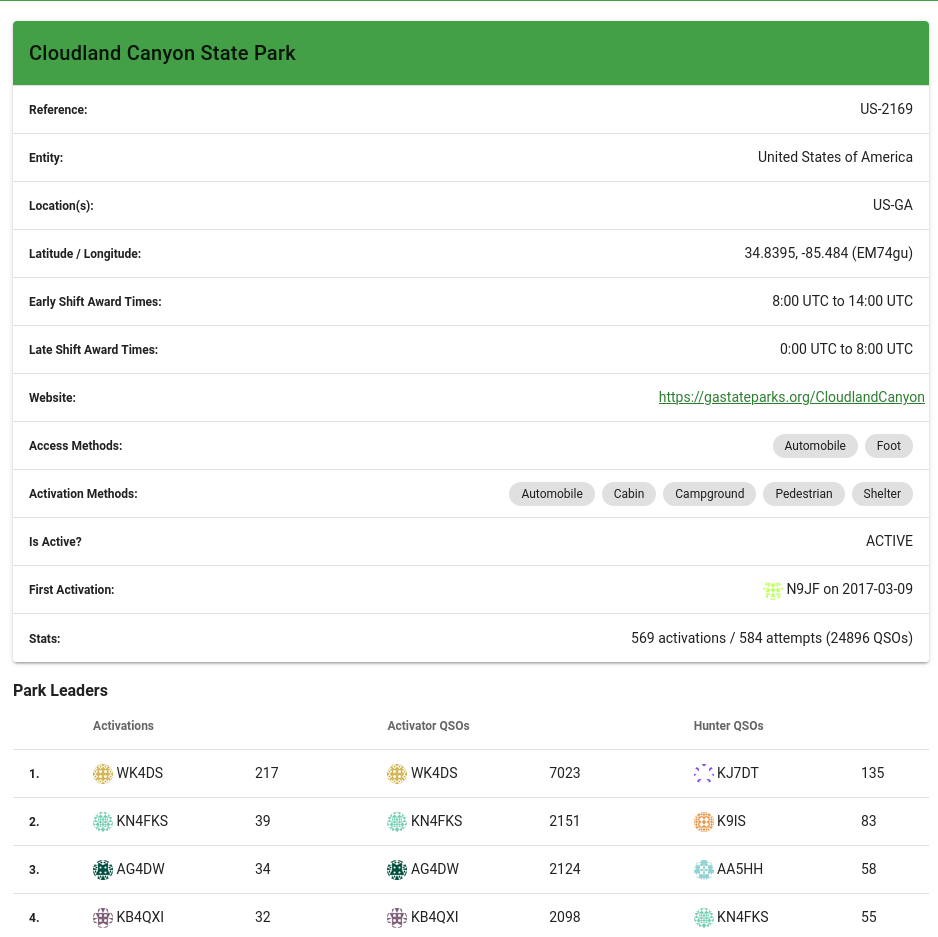Click KN4FKS avatar in Hunter QSOs column
This screenshot has width=938, height=937.
coord(704,917)
